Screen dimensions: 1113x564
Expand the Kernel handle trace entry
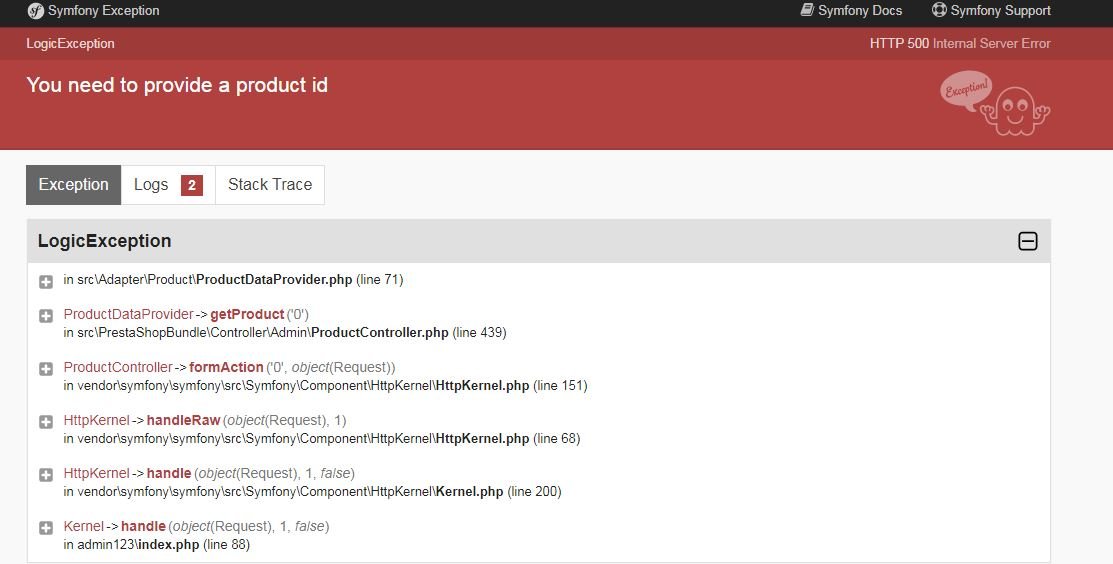46,527
